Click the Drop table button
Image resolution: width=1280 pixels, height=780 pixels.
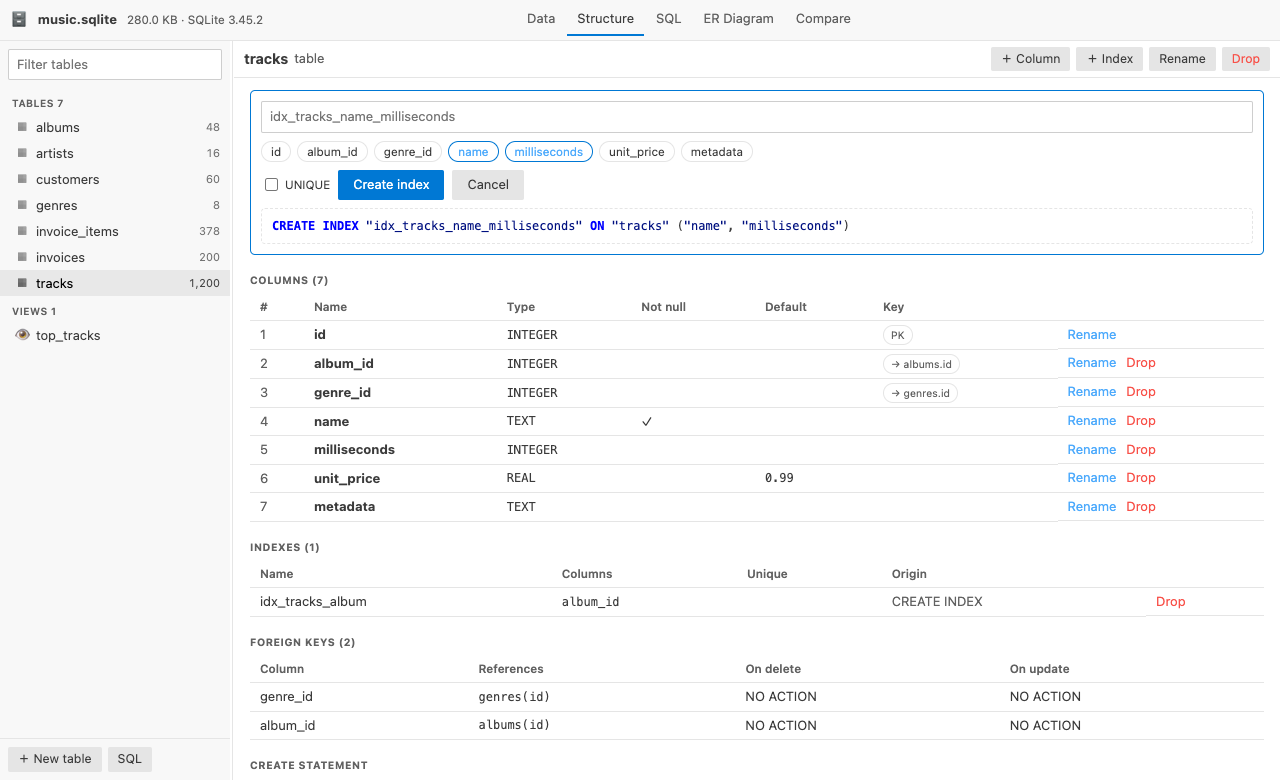tap(1246, 59)
